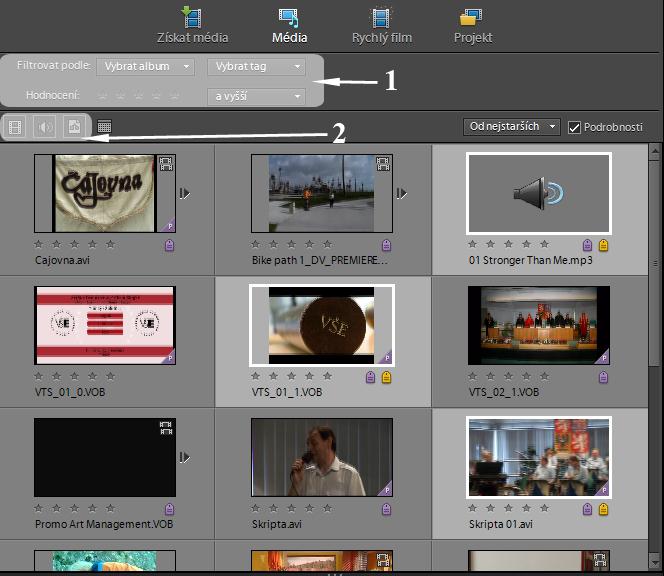This screenshot has height=576, width=664.
Task: Toggle audio files filter icon
Action: (x=45, y=127)
